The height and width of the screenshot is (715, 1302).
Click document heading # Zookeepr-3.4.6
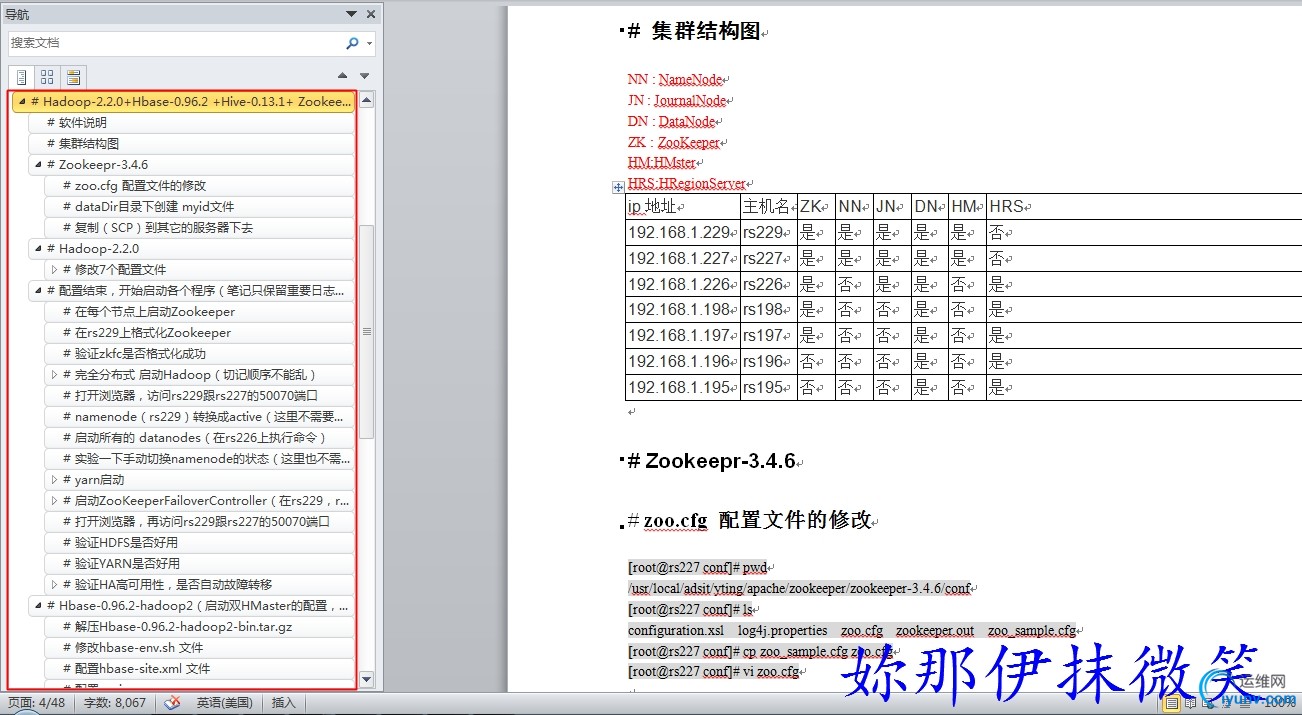[x=714, y=461]
